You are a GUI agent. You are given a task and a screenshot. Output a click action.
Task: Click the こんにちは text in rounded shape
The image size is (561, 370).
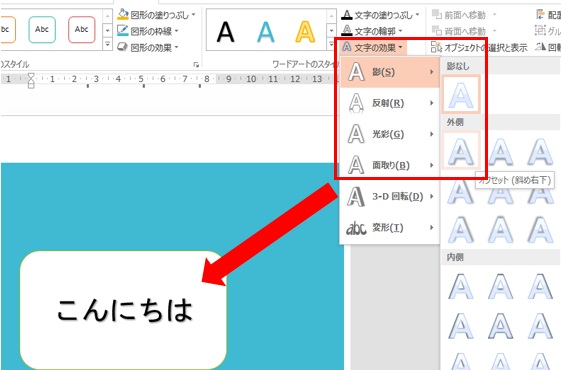pos(125,310)
